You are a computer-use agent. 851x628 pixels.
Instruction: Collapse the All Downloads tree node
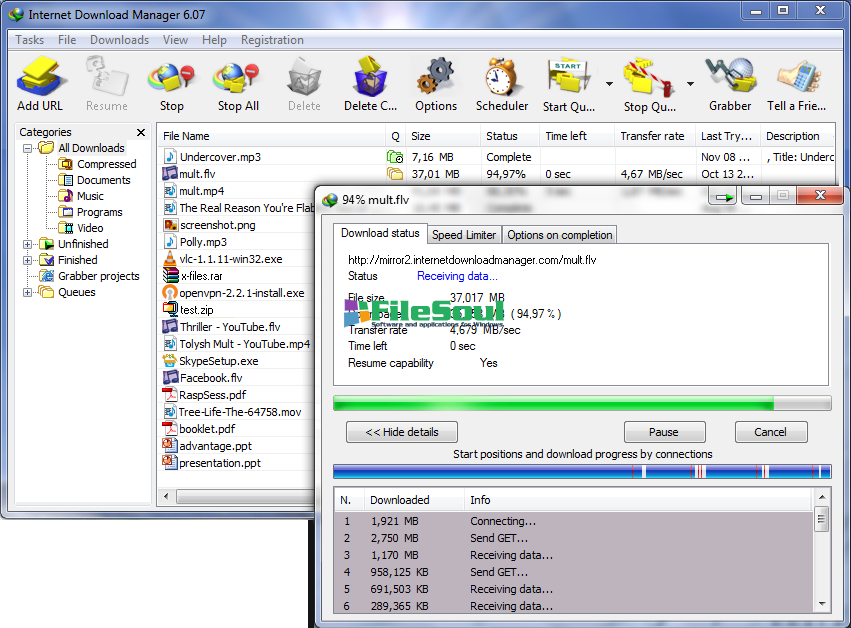click(28, 148)
